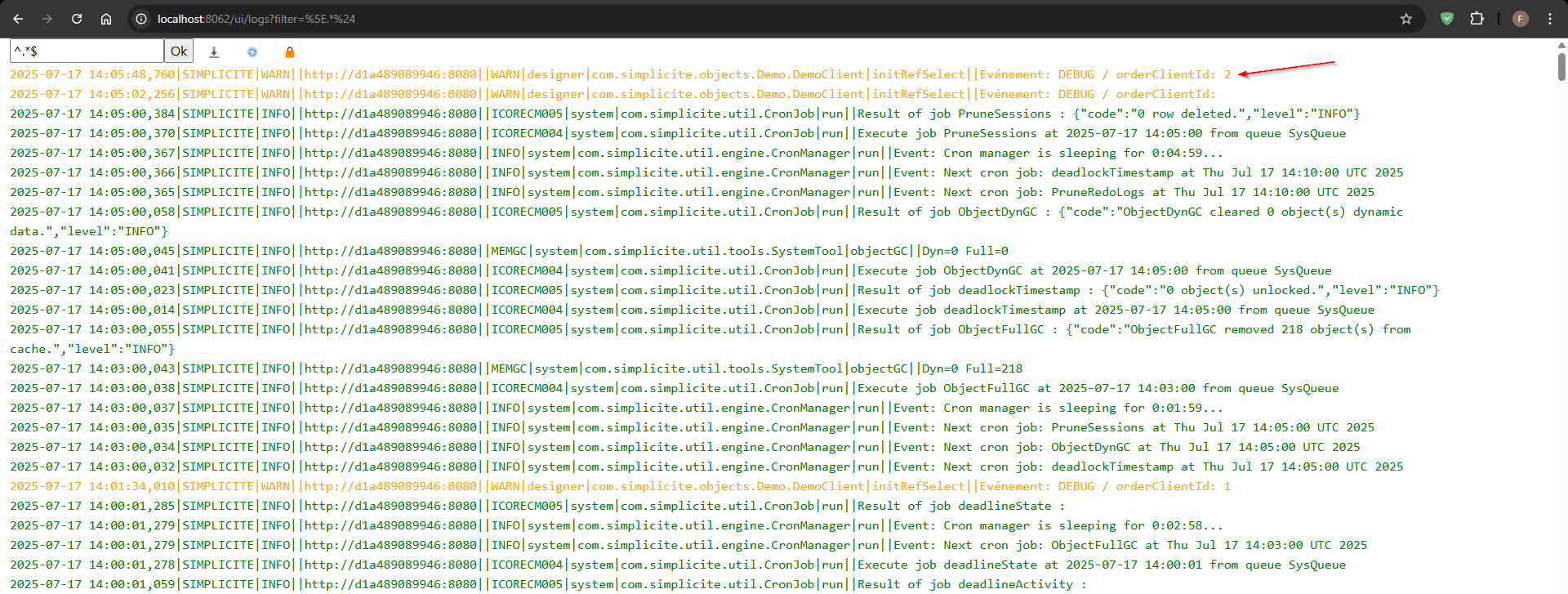This screenshot has height=594, width=1568.
Task: Open the Extensions puzzle menu
Action: [x=1477, y=19]
